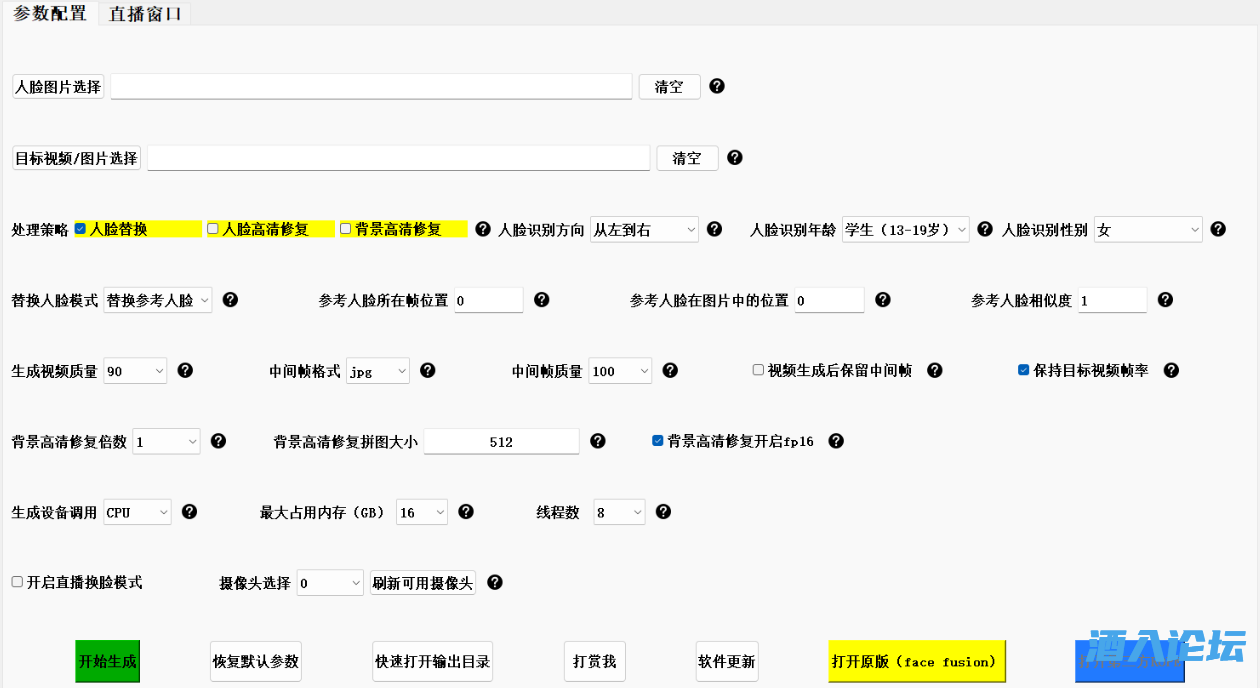
Task: Click help icon next to 参考人脸相似度 field
Action: (x=1164, y=299)
